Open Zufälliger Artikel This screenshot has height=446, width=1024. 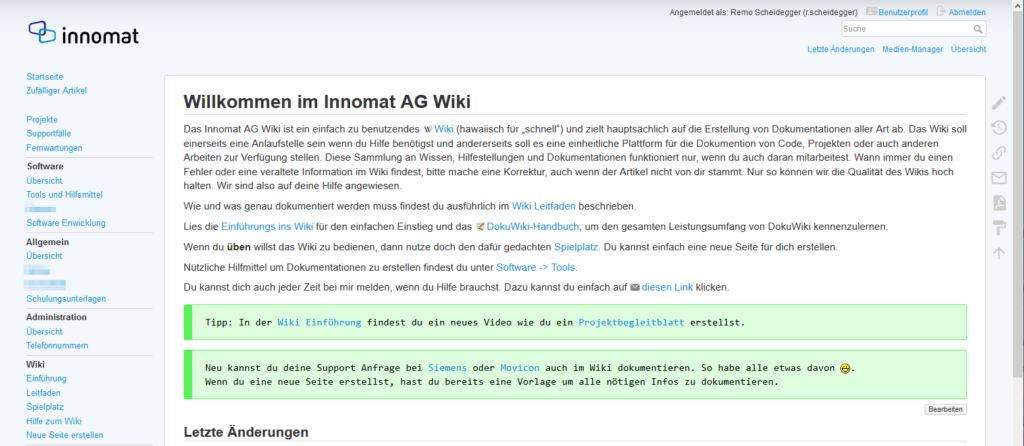click(x=56, y=91)
